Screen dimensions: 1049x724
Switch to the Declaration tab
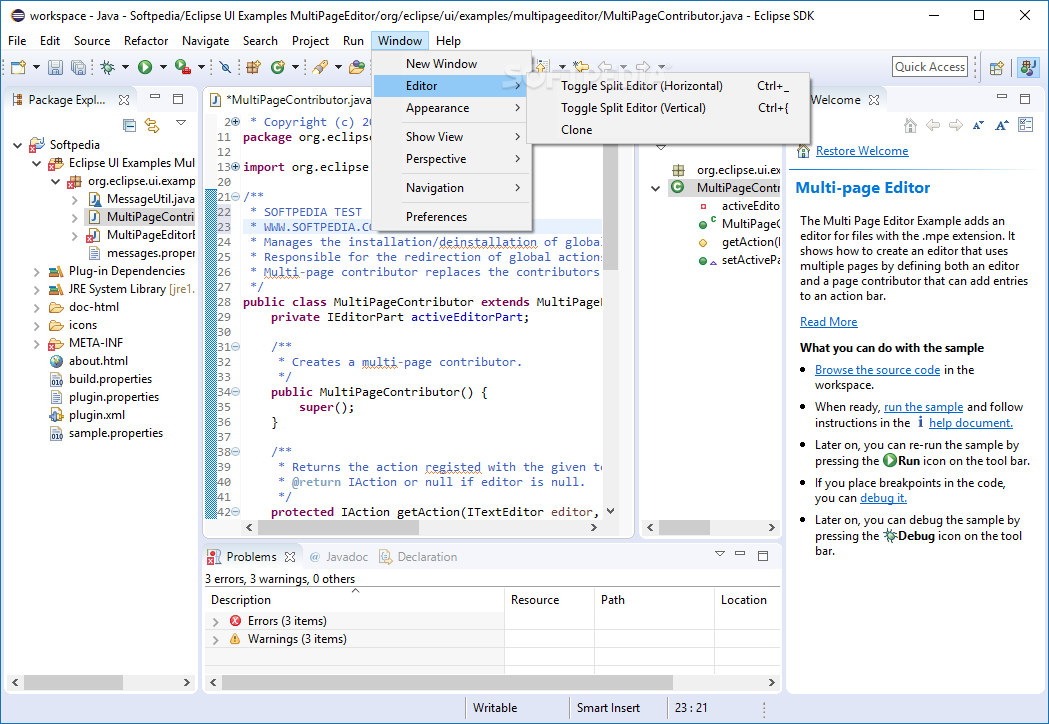tap(419, 557)
